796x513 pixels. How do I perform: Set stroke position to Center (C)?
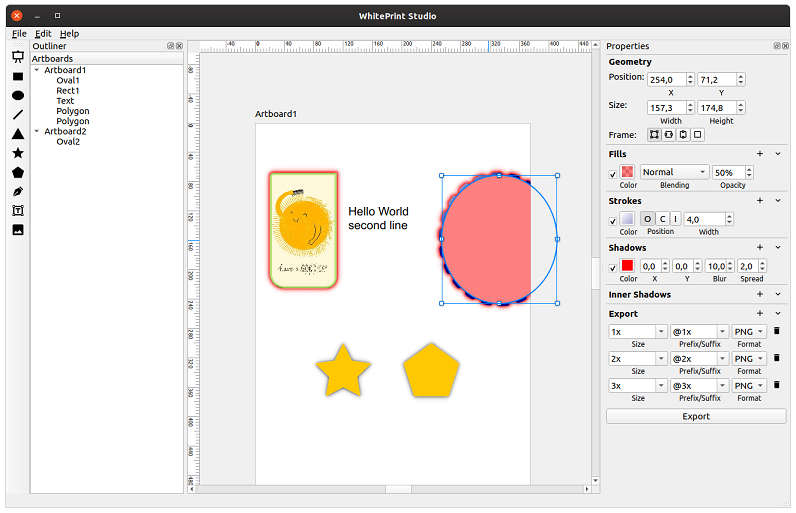[x=662, y=219]
